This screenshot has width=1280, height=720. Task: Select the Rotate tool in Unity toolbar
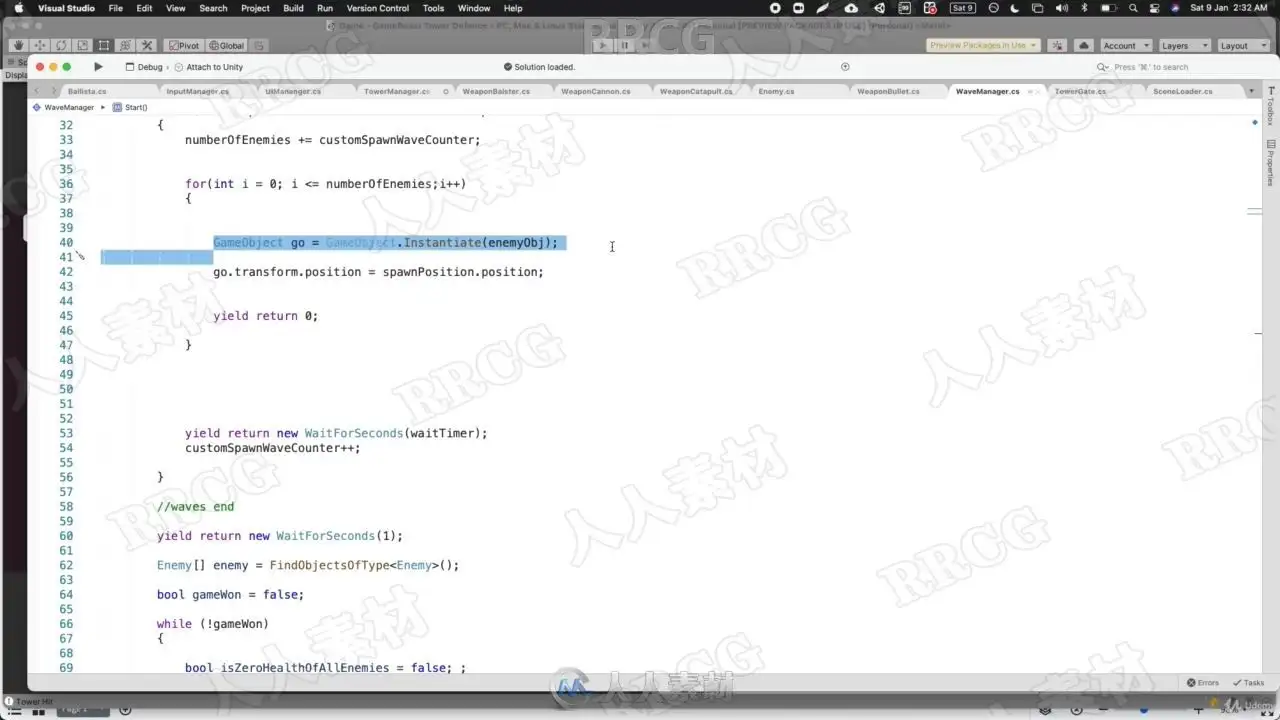[x=61, y=45]
